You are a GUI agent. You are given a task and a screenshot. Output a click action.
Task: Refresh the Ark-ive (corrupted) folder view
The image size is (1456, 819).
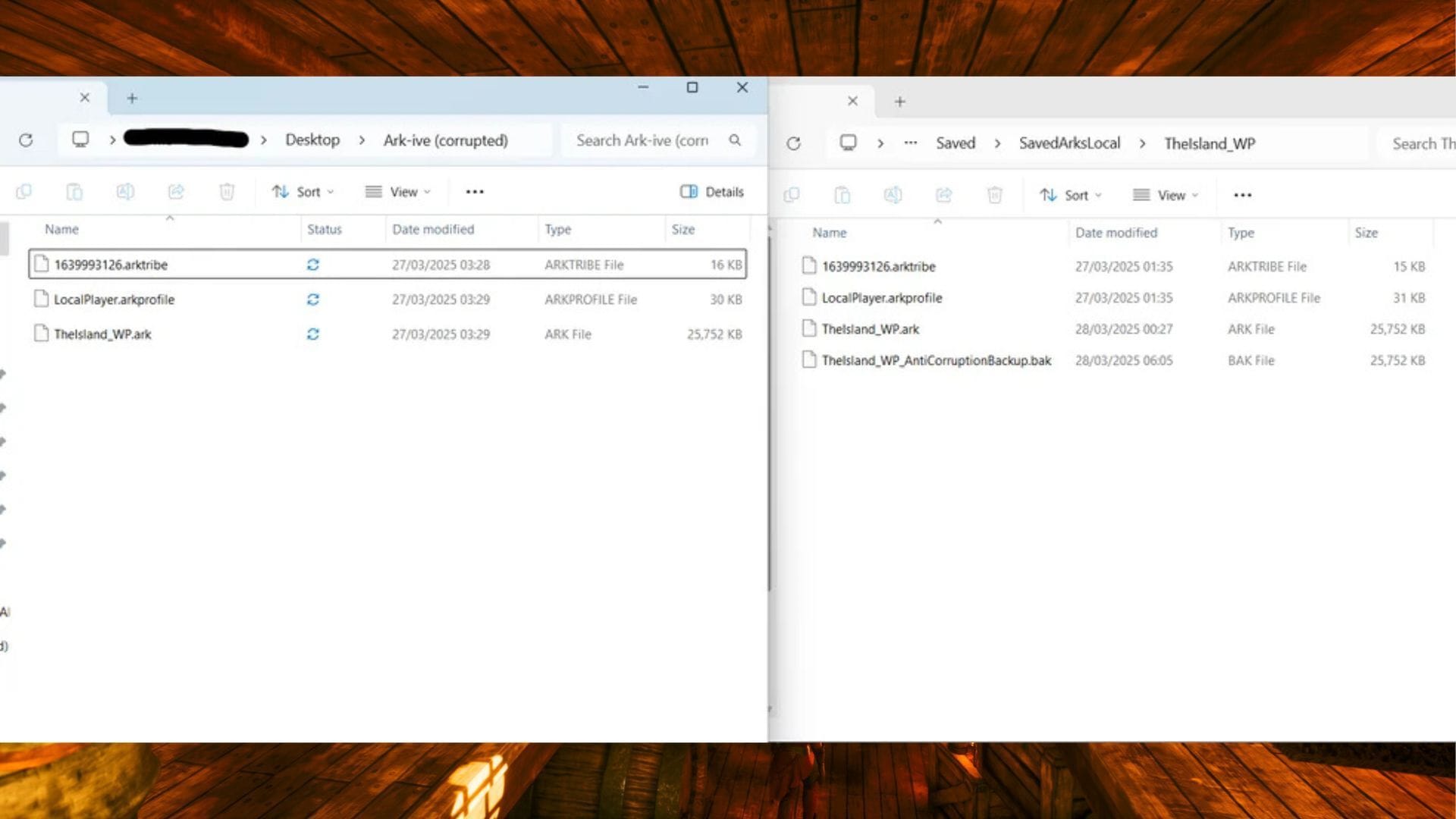click(x=26, y=140)
